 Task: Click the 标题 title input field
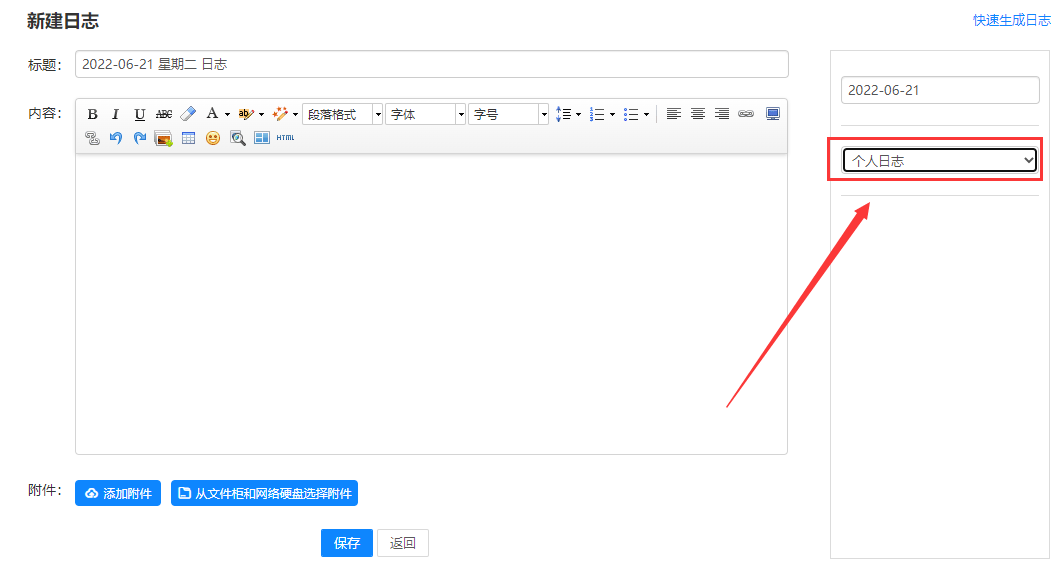pyautogui.click(x=432, y=64)
